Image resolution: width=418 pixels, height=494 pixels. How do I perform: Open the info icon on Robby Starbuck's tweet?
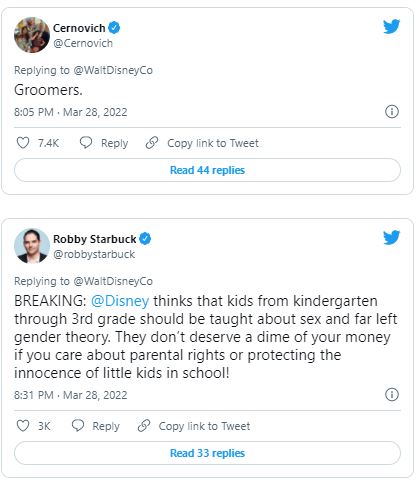pos(392,394)
